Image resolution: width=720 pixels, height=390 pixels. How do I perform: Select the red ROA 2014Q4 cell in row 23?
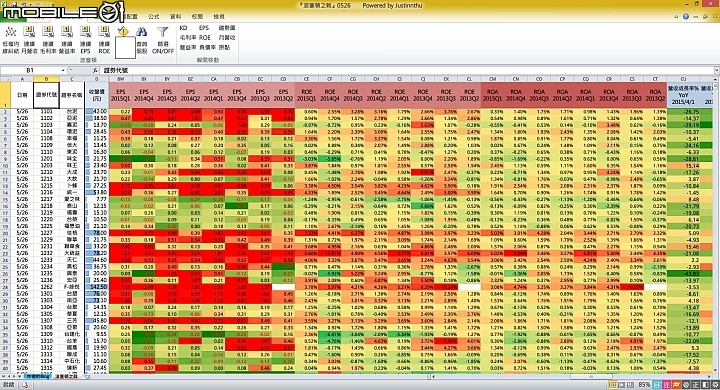pyautogui.click(x=516, y=253)
